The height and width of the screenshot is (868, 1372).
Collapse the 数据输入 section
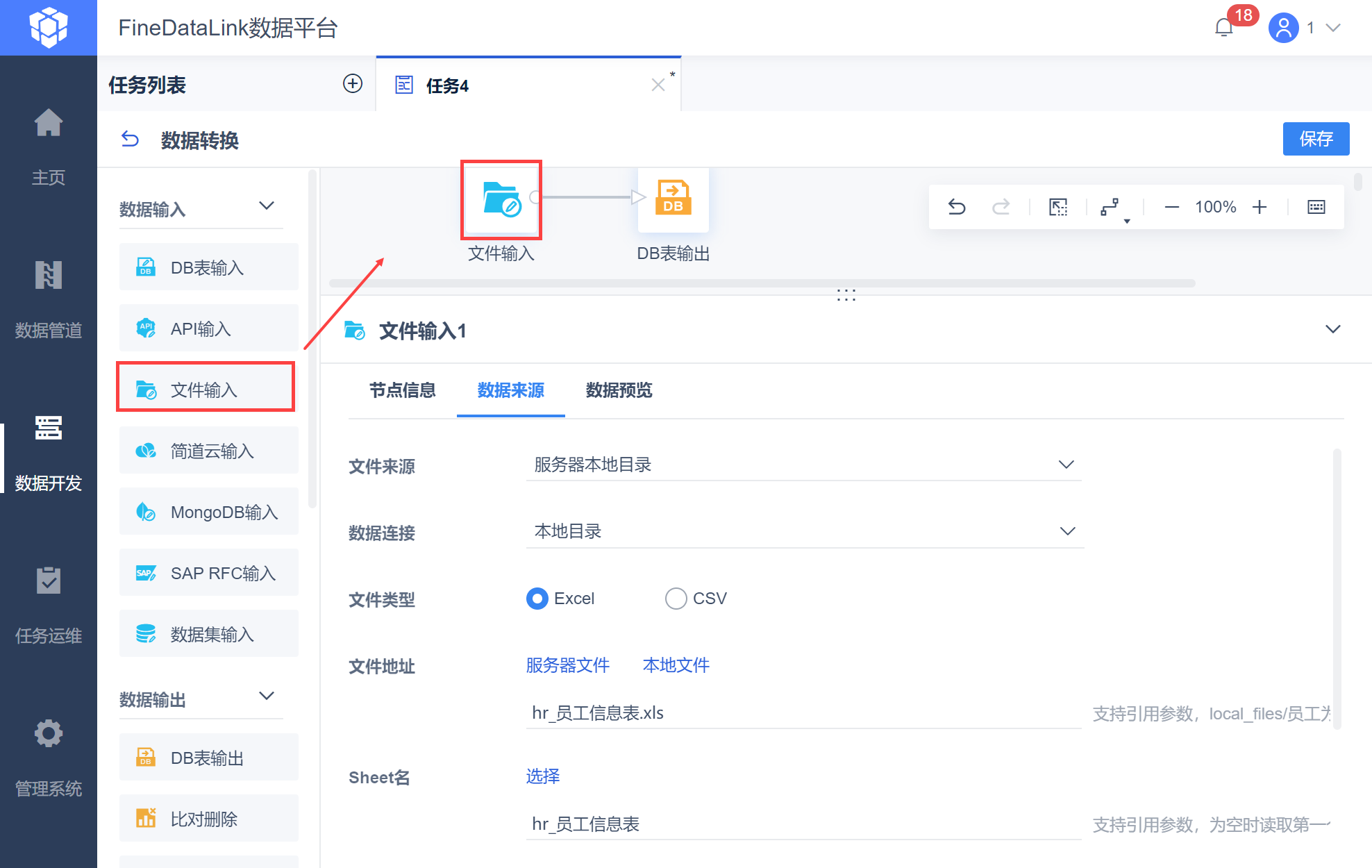pyautogui.click(x=267, y=206)
